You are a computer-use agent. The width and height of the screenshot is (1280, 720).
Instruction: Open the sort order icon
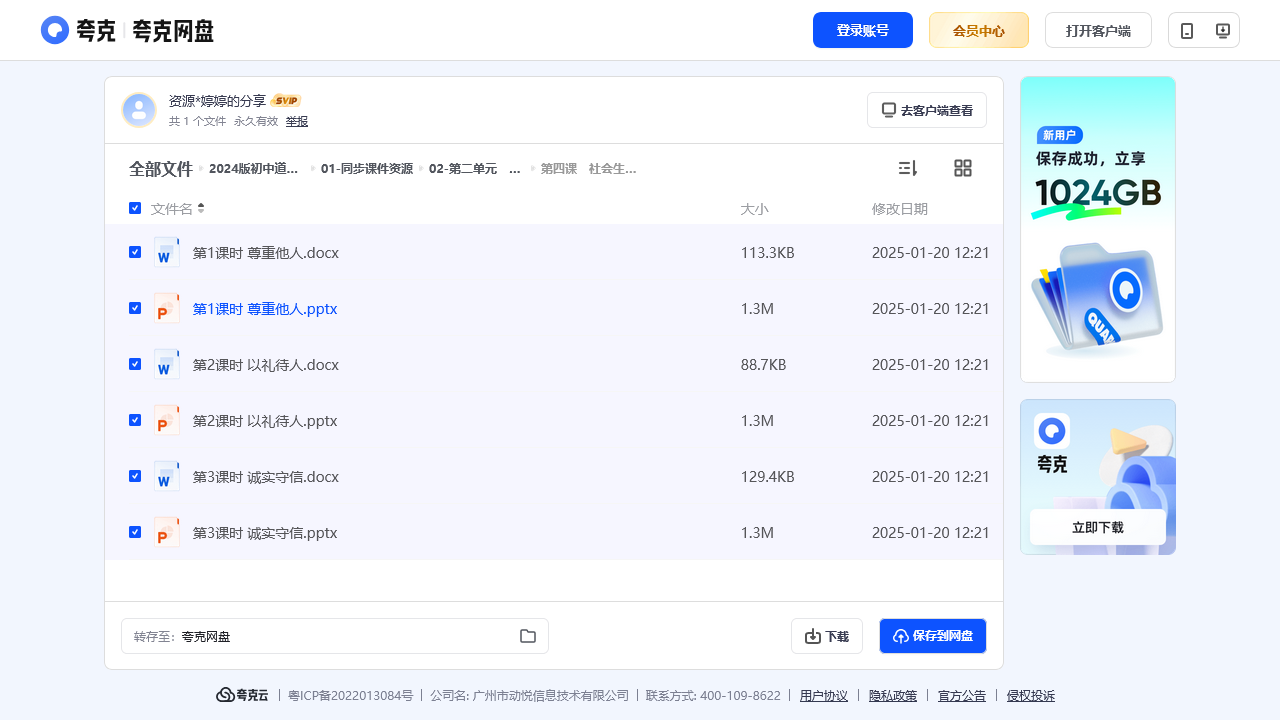coord(908,168)
